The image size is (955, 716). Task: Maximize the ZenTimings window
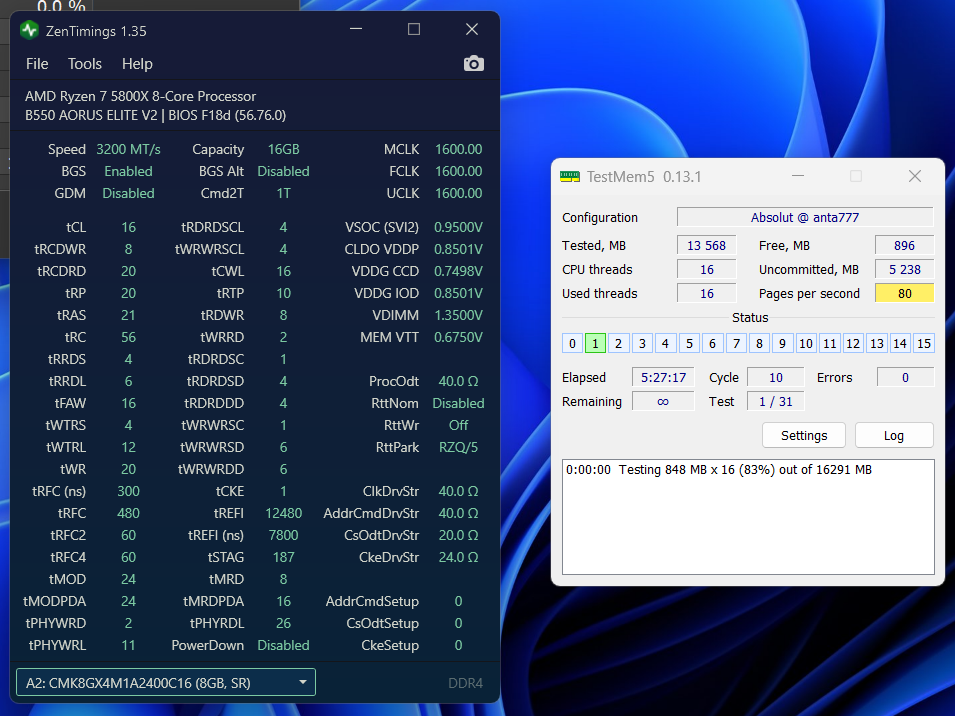[414, 30]
